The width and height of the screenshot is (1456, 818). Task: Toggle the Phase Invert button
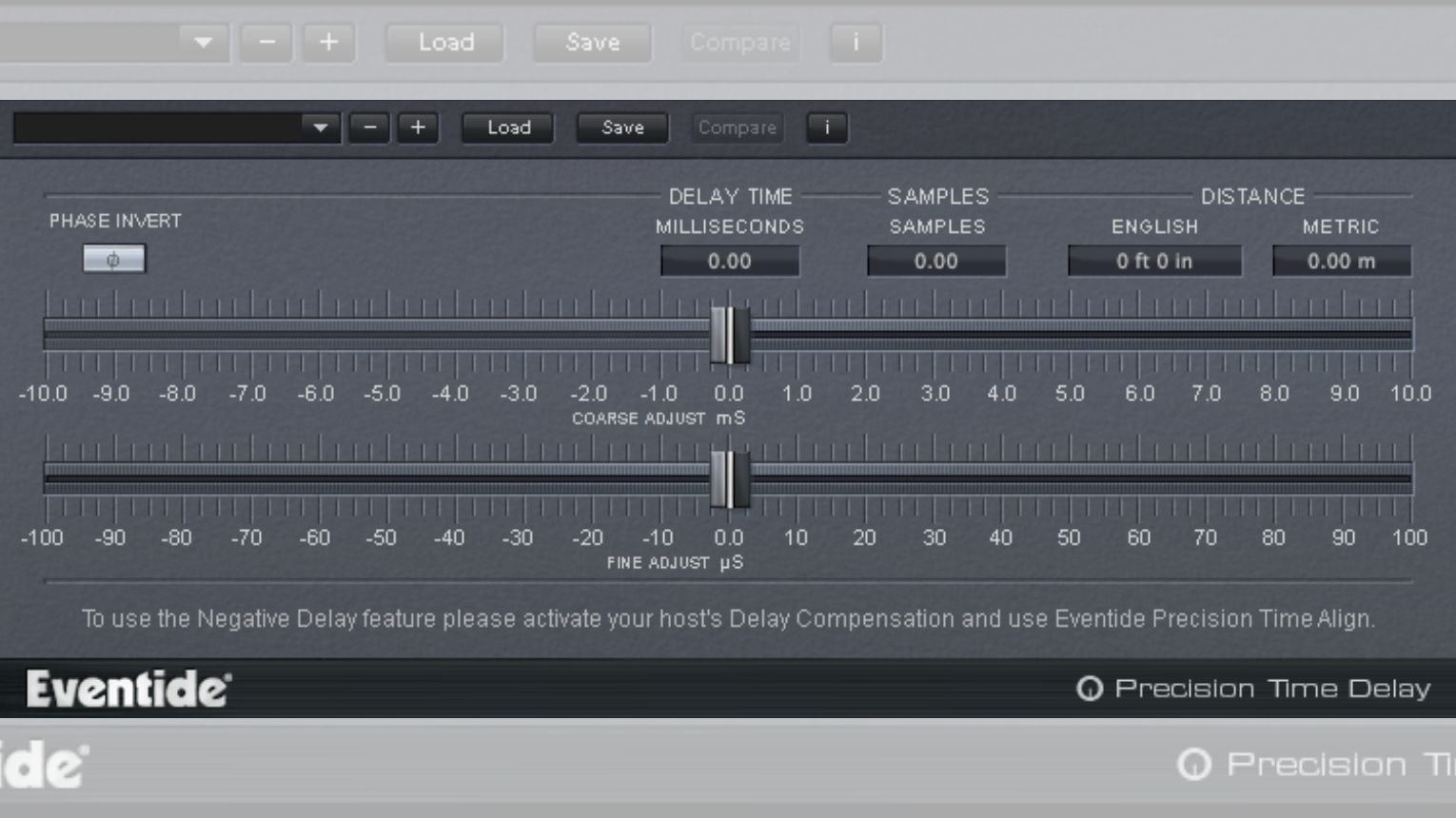(114, 259)
